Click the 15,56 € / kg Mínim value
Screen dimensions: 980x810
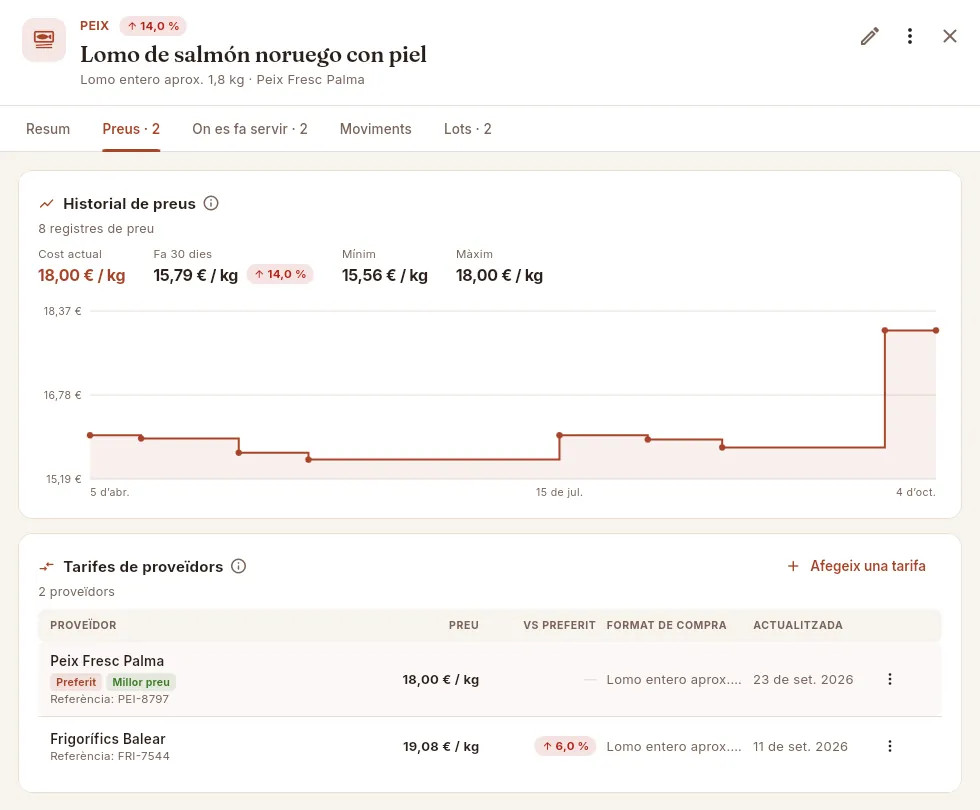(385, 276)
